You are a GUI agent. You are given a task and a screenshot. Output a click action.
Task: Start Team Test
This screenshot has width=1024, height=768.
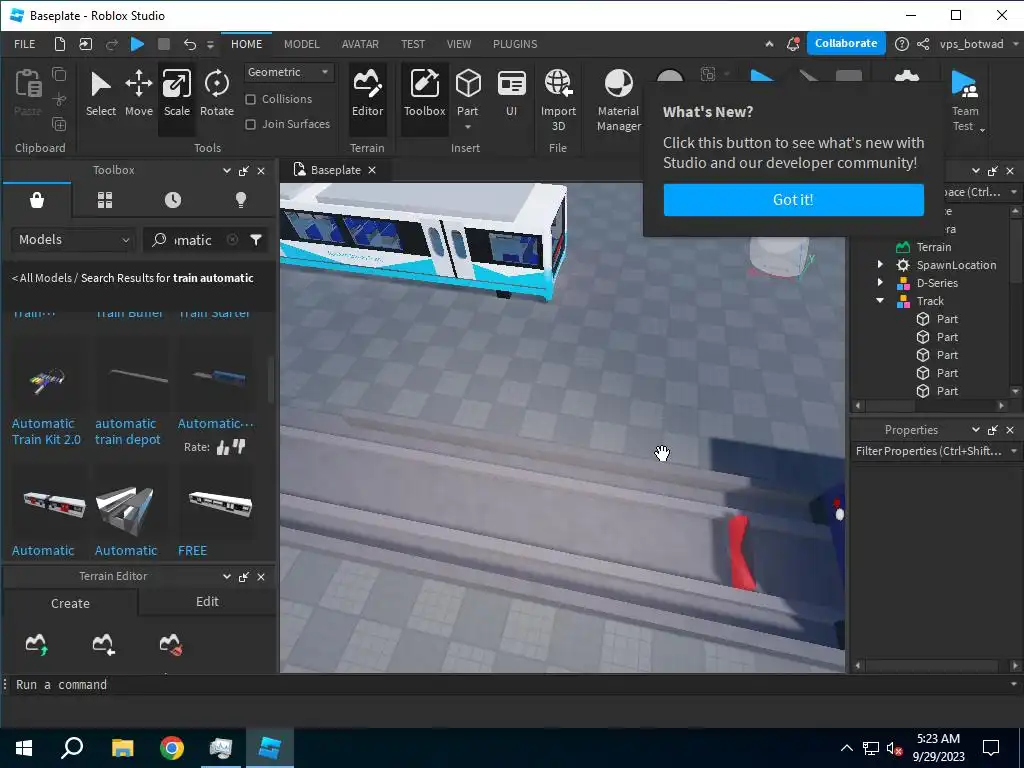click(965, 99)
